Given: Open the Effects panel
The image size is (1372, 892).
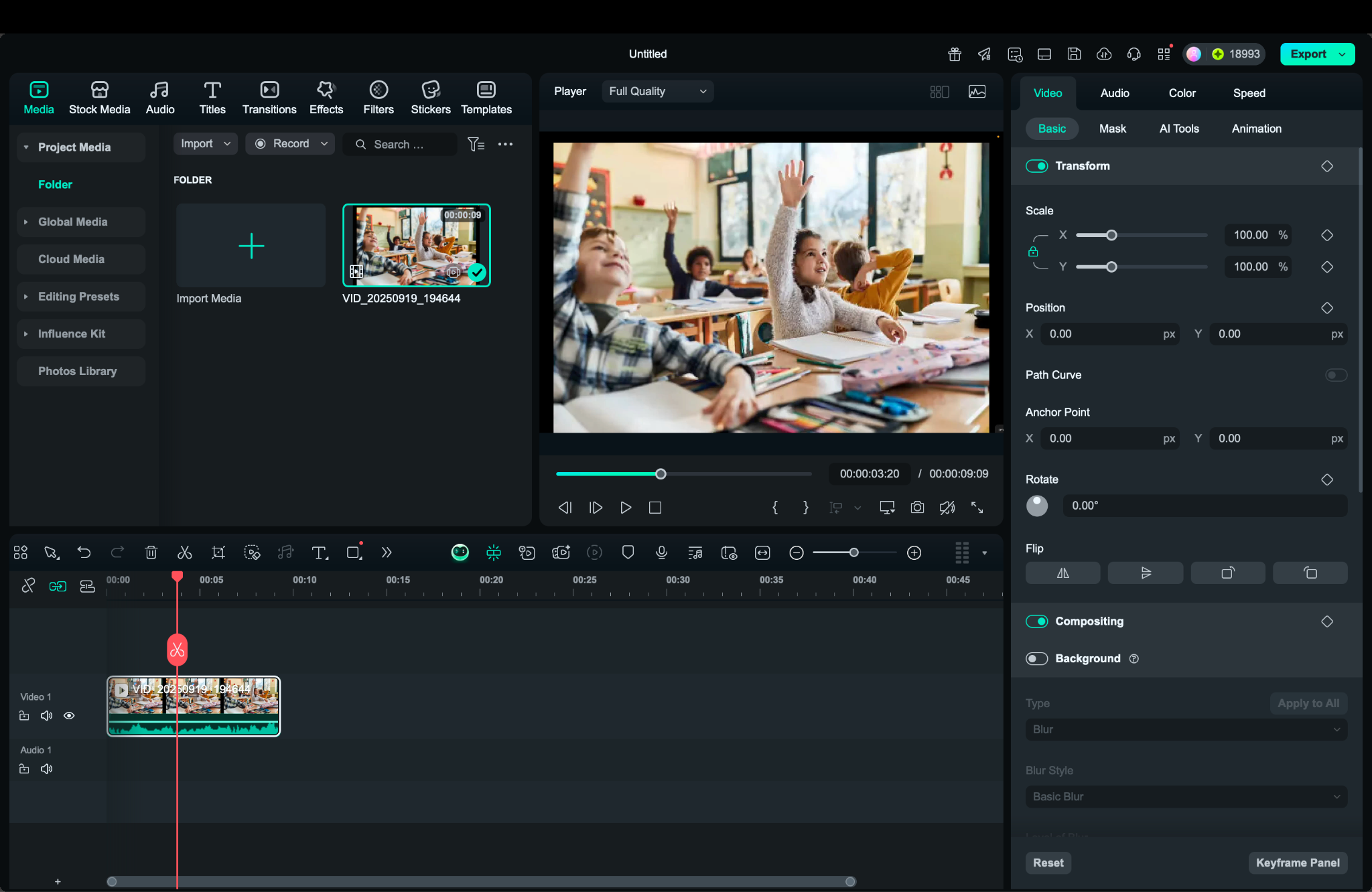Looking at the screenshot, I should [x=326, y=98].
